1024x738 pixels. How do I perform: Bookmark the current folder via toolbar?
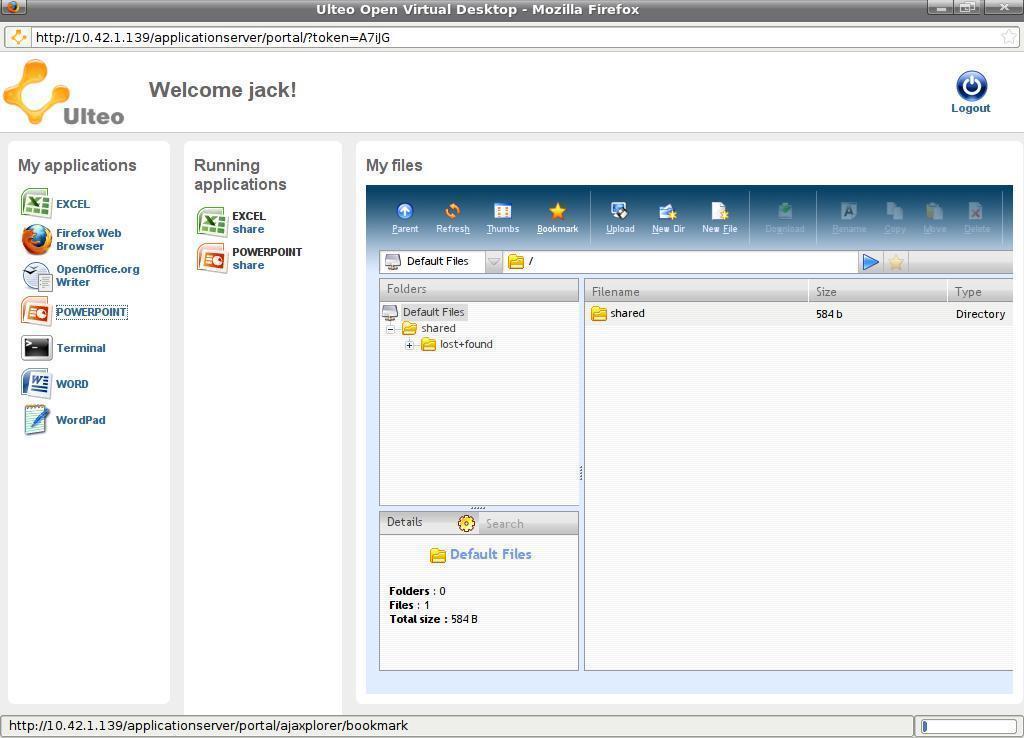point(557,217)
